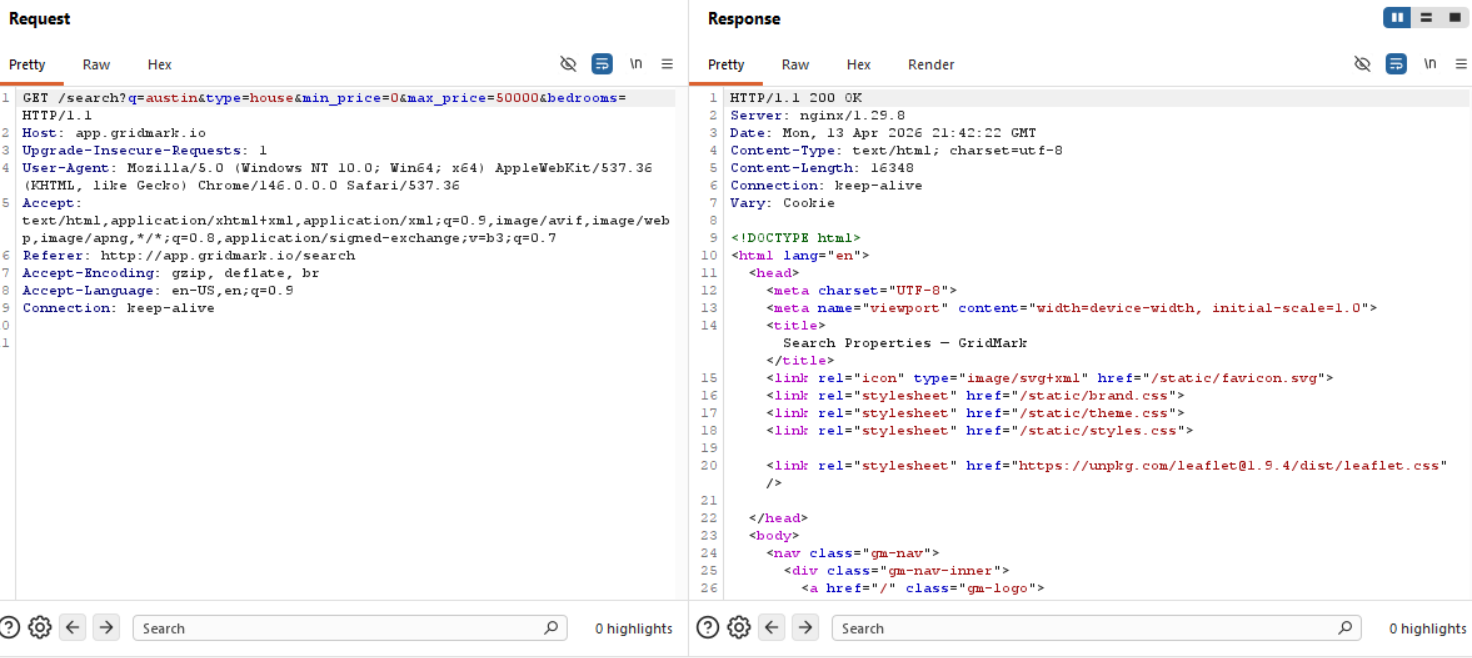Go to previous search match in Request
The image size is (1472, 658).
pos(73,628)
